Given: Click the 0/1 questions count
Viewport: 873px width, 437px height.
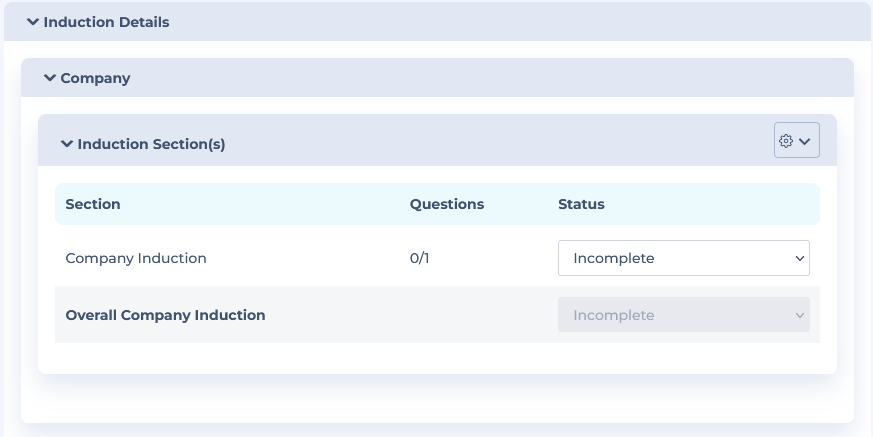Looking at the screenshot, I should tap(419, 258).
